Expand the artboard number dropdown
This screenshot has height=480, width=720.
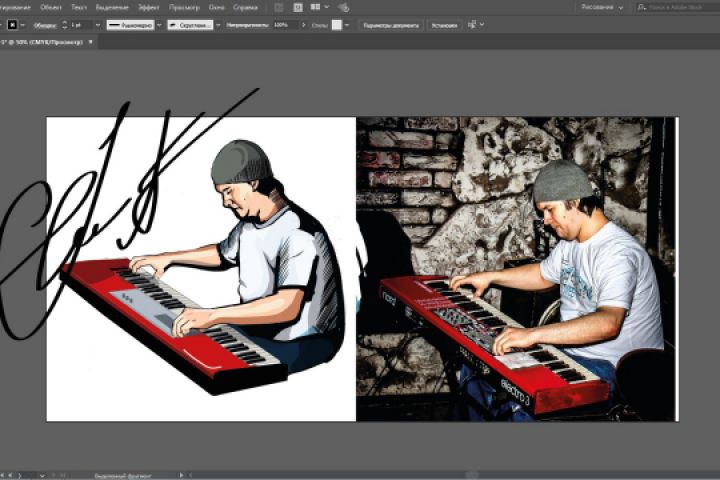[x=42, y=476]
